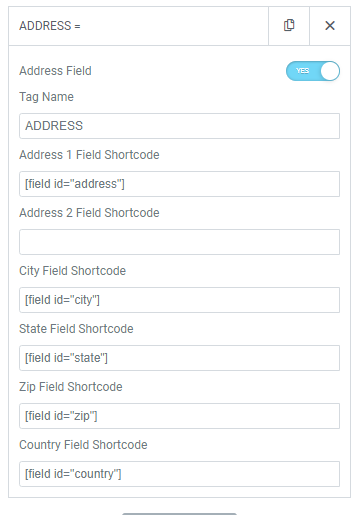Remove the ADDRESS item with X icon

(330, 26)
